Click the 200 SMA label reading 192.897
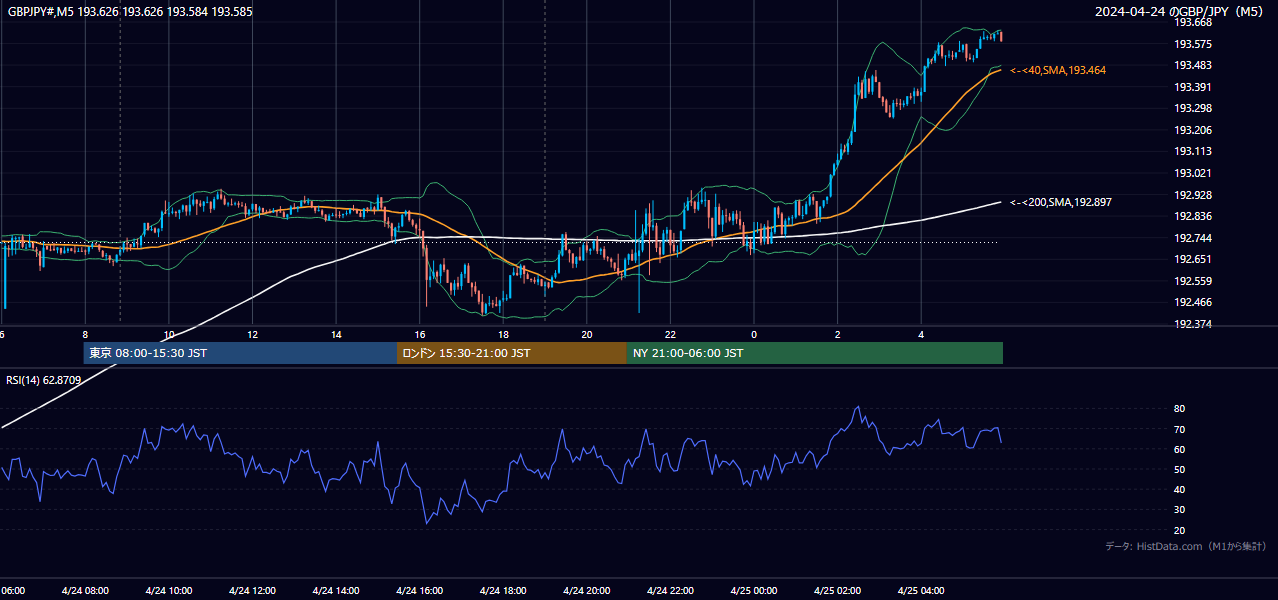The width and height of the screenshot is (1278, 600). [1060, 202]
